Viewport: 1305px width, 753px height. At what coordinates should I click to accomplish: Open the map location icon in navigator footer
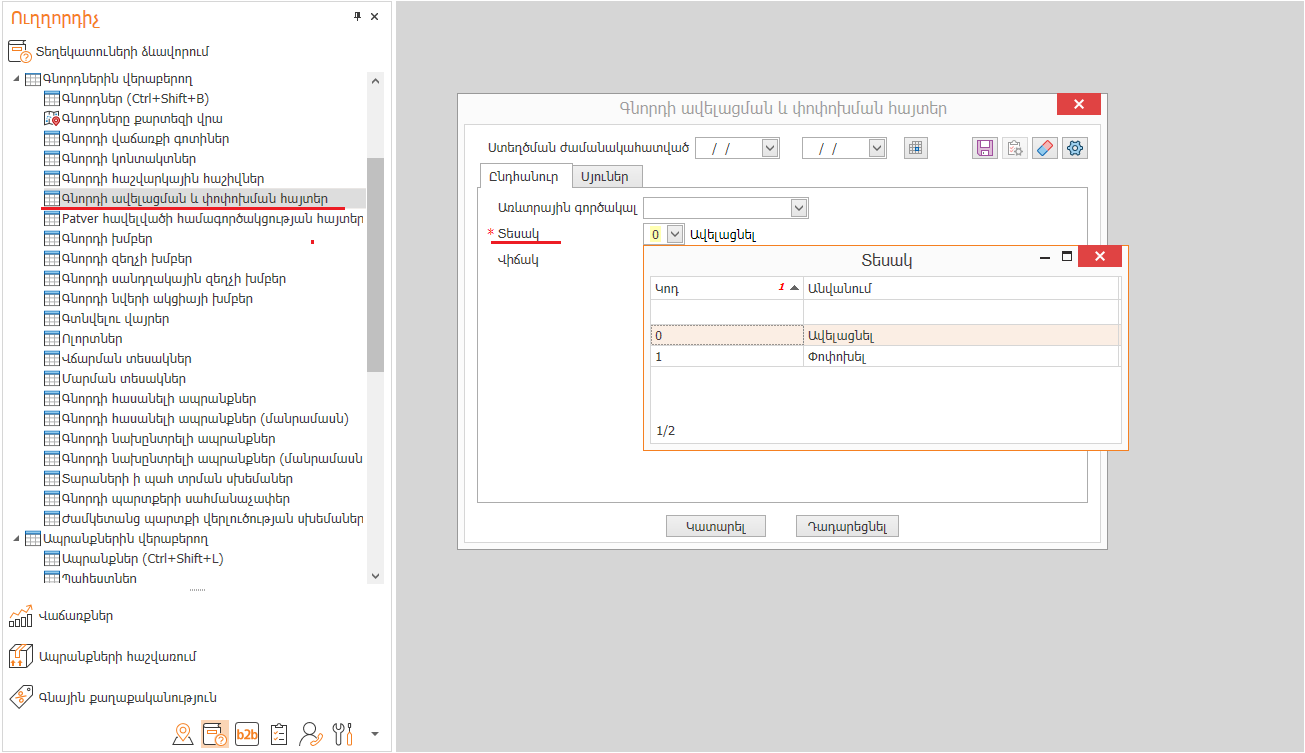point(183,734)
